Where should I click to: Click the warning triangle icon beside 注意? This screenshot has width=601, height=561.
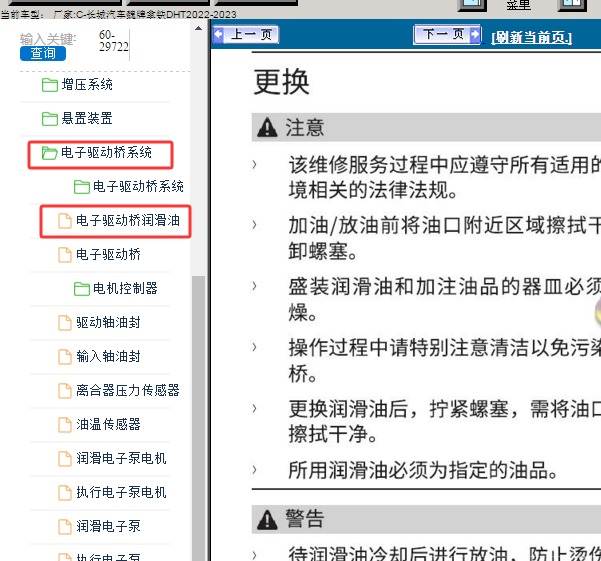tap(267, 128)
